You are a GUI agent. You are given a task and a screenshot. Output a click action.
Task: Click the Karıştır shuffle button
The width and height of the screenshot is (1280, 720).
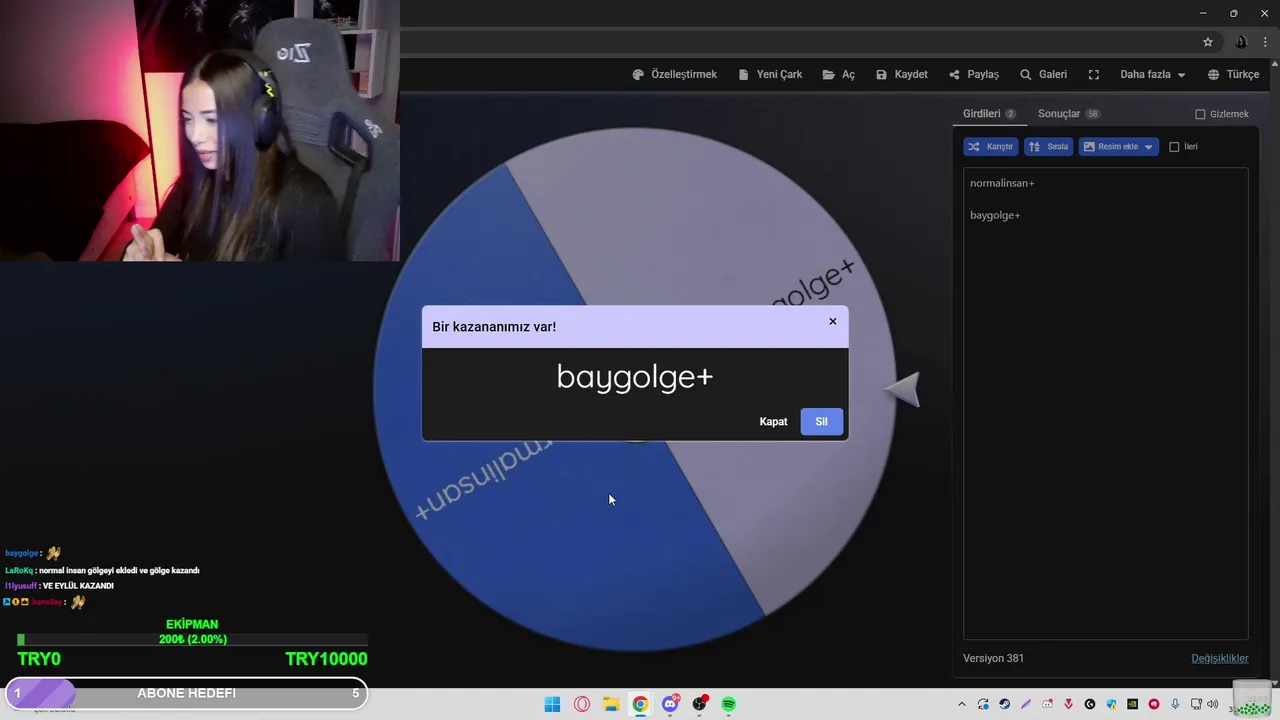[991, 147]
